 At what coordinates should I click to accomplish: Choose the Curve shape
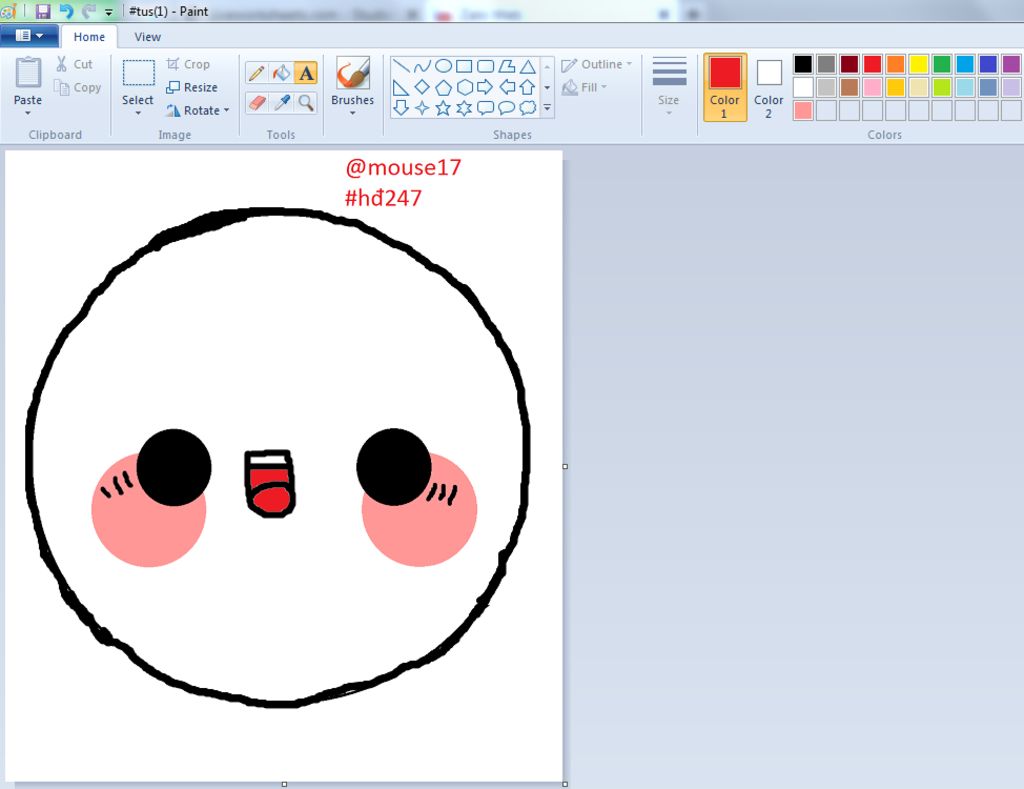pyautogui.click(x=423, y=66)
